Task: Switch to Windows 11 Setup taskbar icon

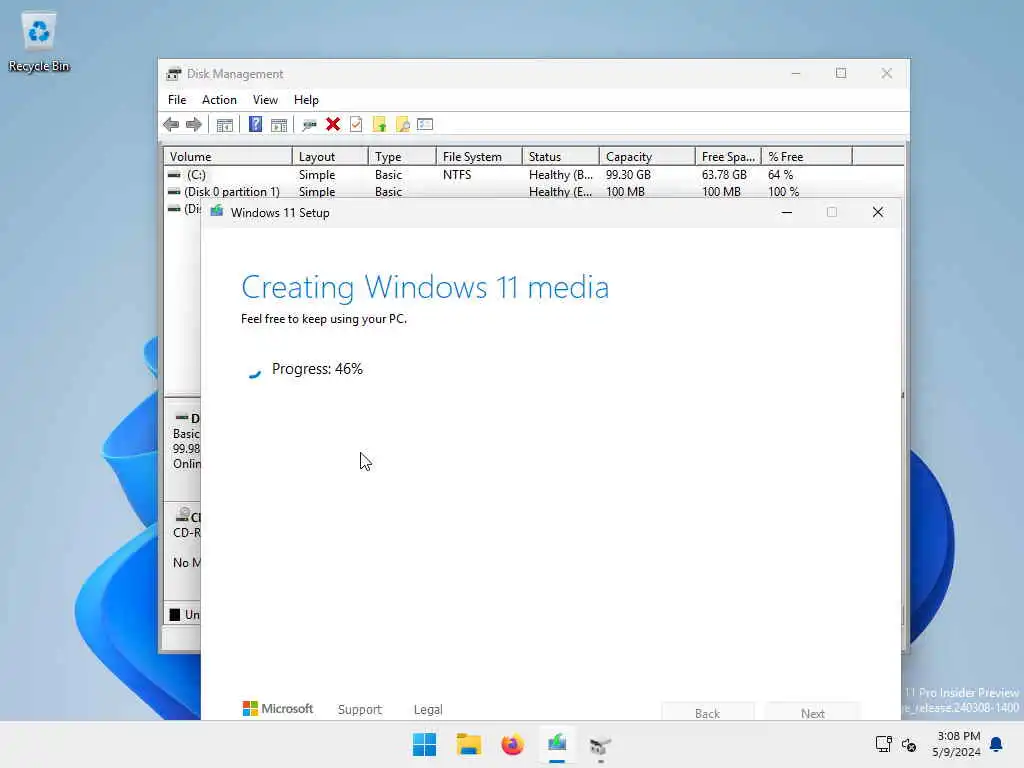Action: pyautogui.click(x=557, y=744)
